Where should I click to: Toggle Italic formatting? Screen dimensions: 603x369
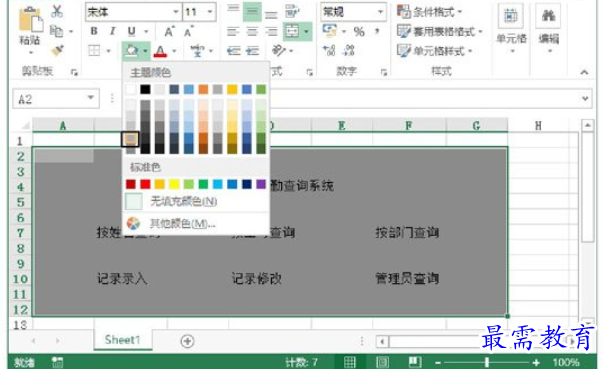[x=112, y=31]
